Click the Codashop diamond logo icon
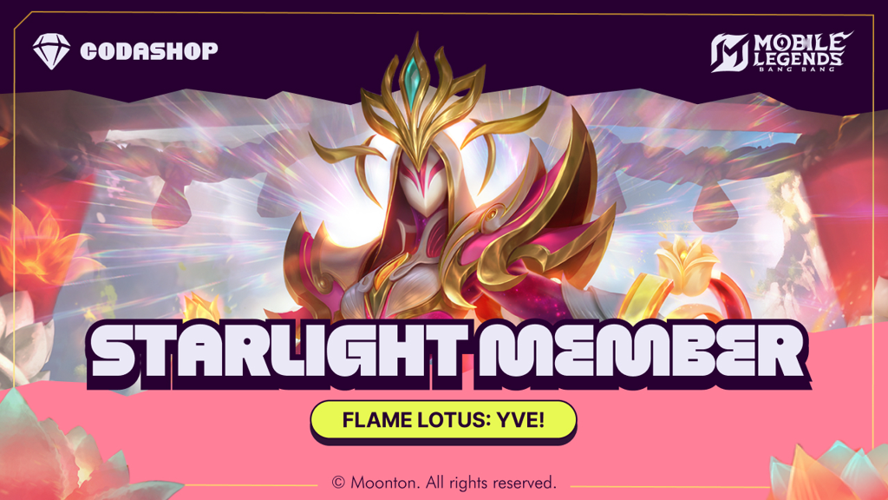The height and width of the screenshot is (500, 888). tap(52, 51)
